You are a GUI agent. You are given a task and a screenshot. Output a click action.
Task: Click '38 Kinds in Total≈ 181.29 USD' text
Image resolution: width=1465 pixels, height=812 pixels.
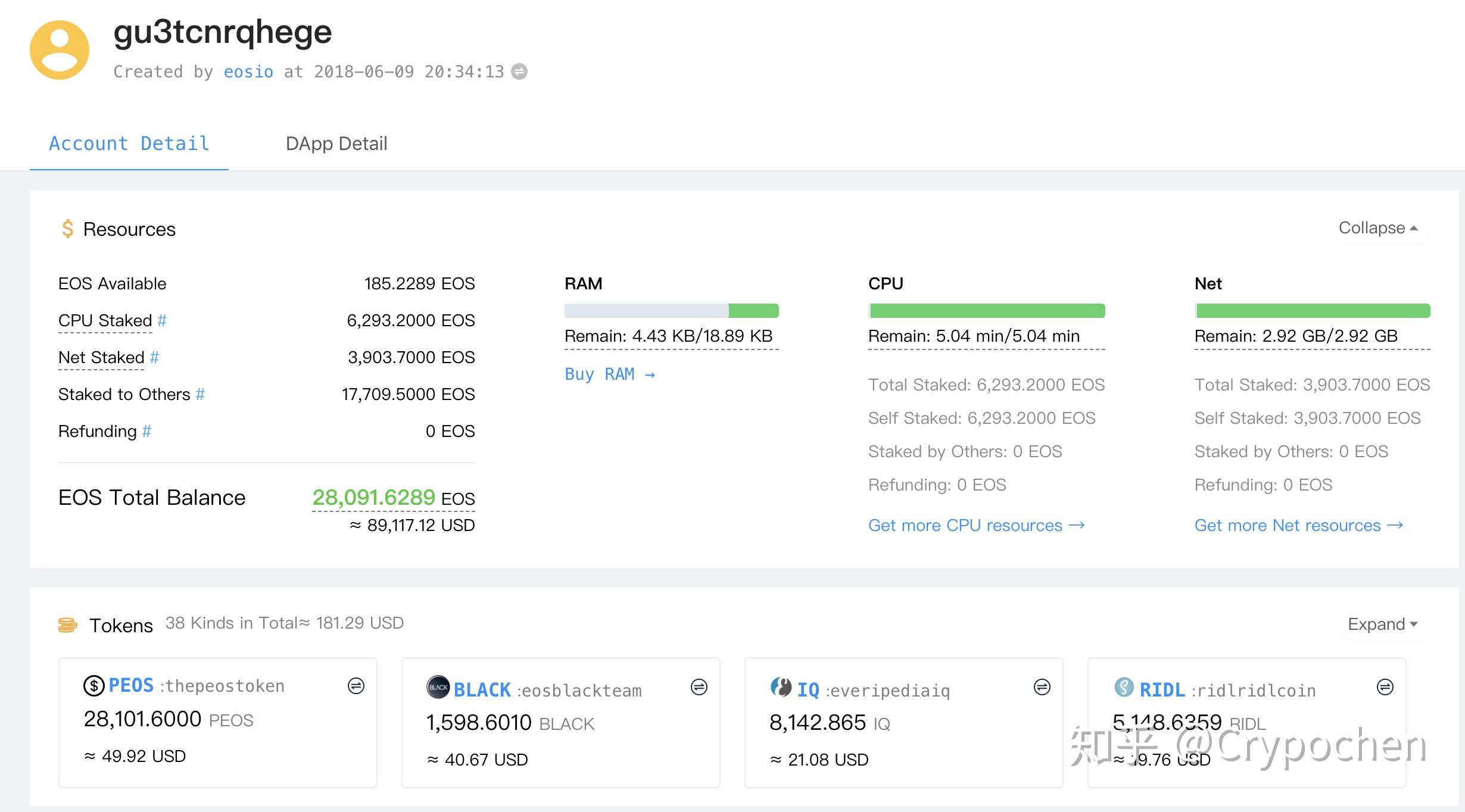click(285, 623)
